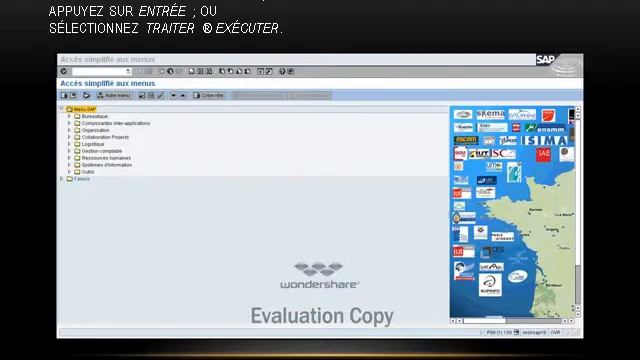Click the SAP Business Workplace icon
The image size is (640, 360).
click(x=86, y=96)
